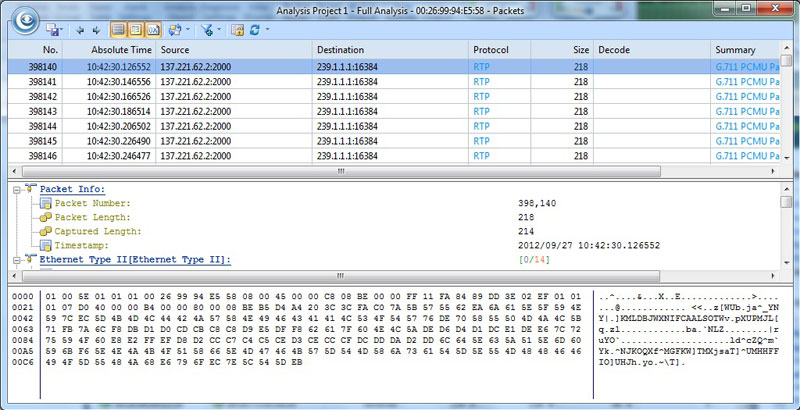Click the Packet Number field icon
800x410 pixels.
pos(45,203)
